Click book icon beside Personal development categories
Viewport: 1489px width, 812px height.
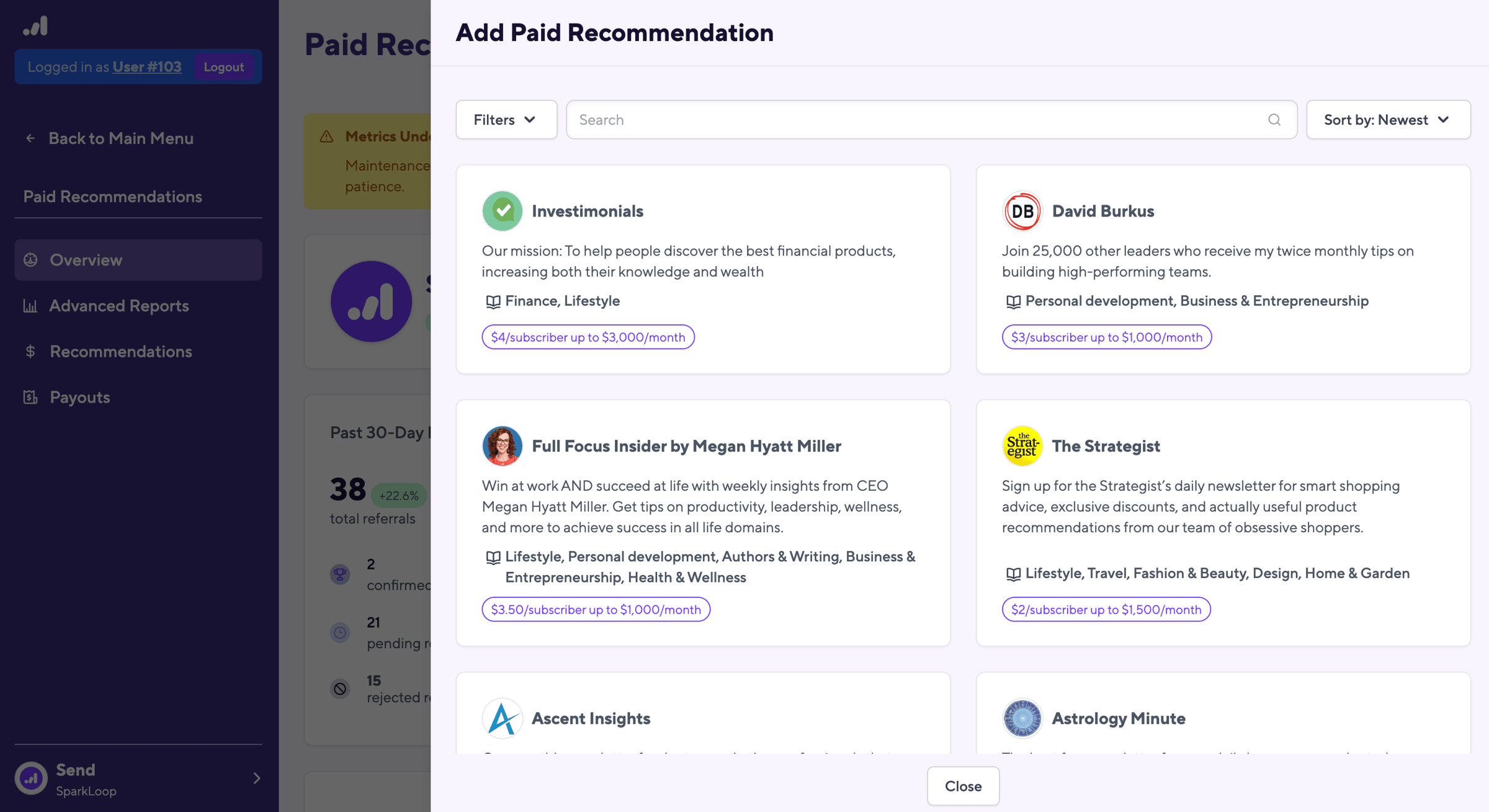click(x=1013, y=301)
